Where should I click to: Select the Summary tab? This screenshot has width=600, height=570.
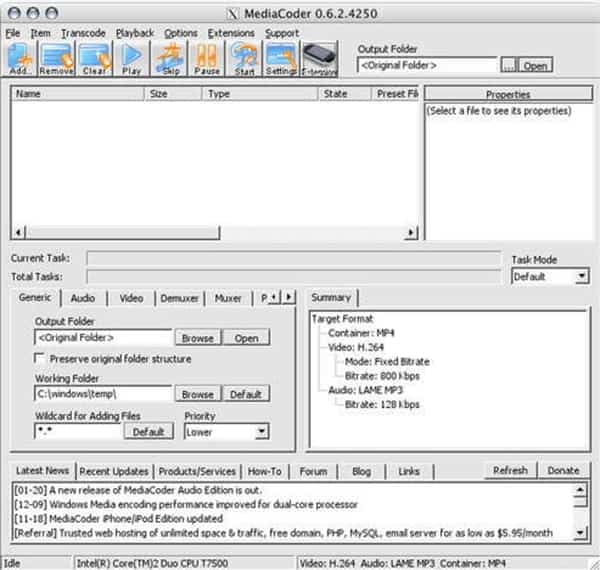click(331, 297)
